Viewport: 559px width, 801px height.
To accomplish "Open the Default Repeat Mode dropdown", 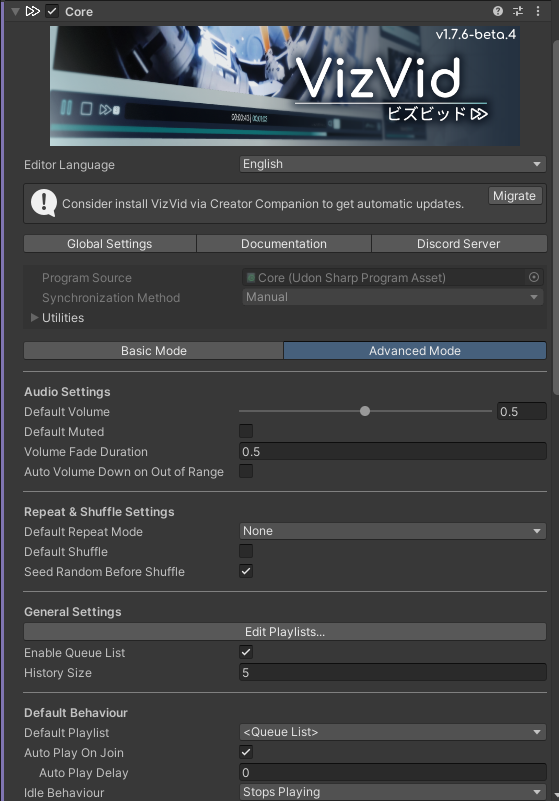I will [x=392, y=531].
